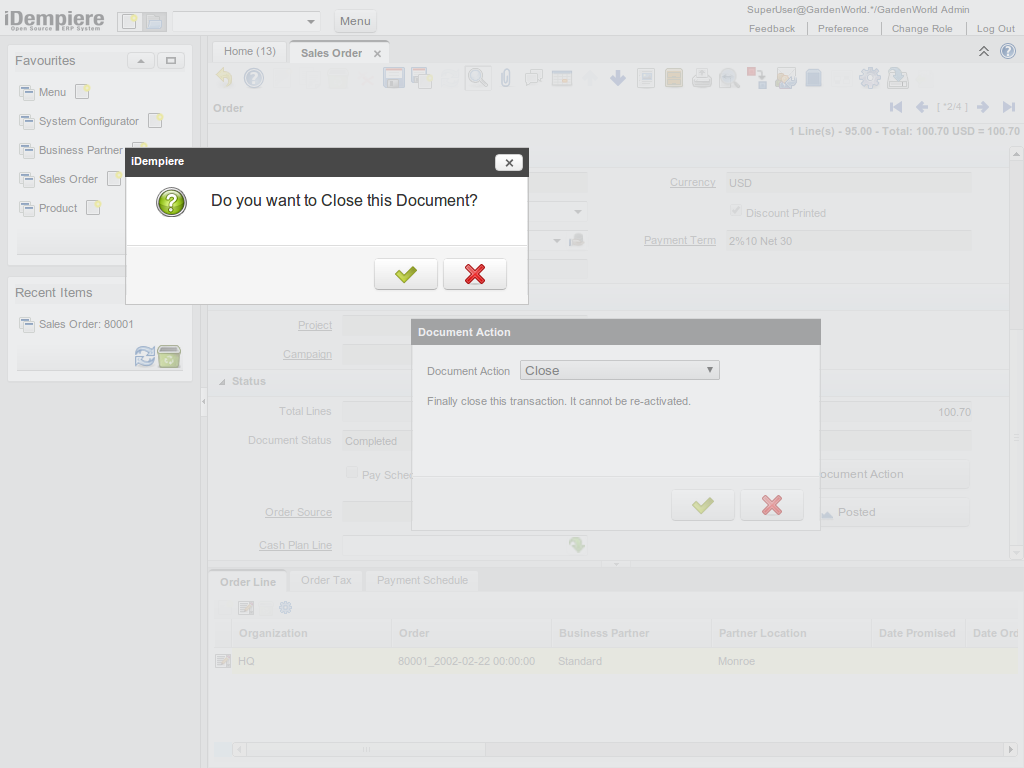Click the trash icon in Recent Items
The height and width of the screenshot is (768, 1024).
click(x=169, y=357)
